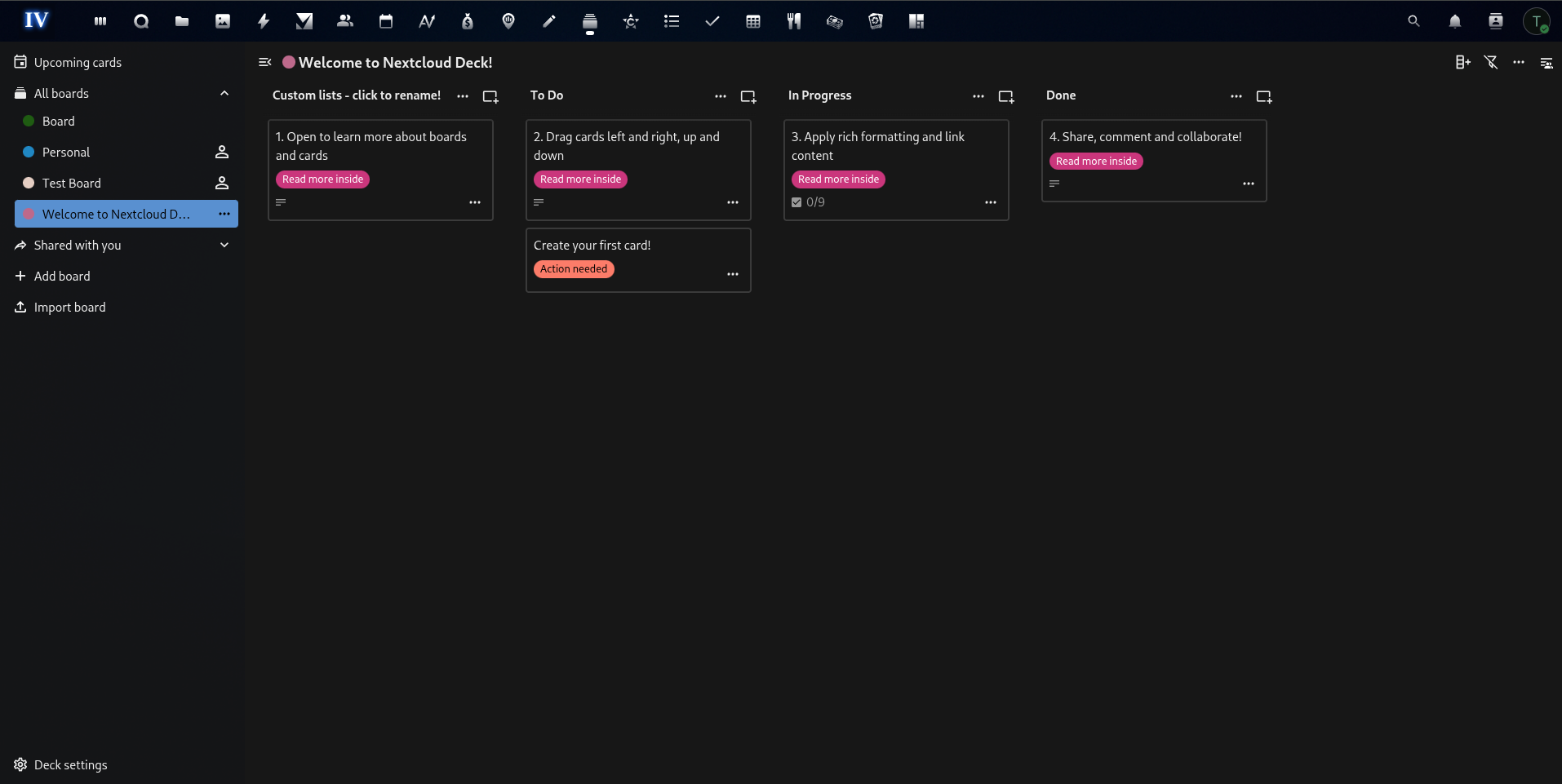
Task: Open the Activity app
Action: pyautogui.click(x=263, y=20)
